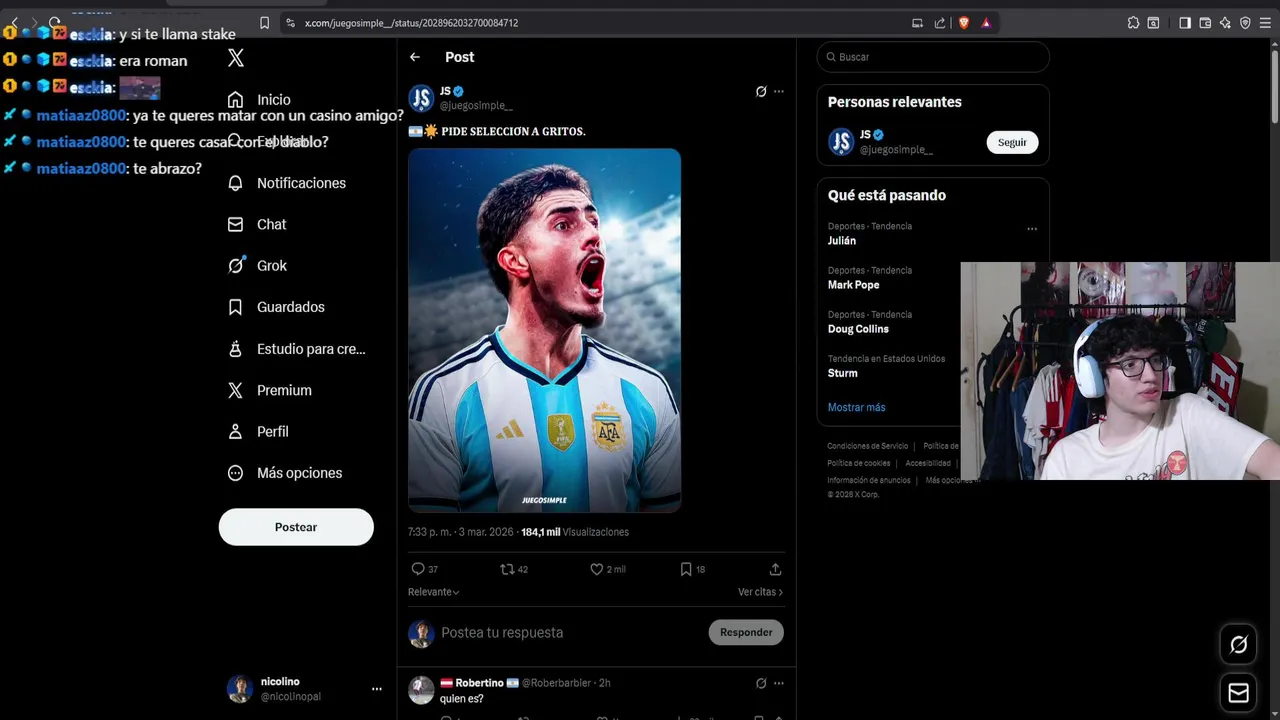Click Grok icon on JS post
The image size is (1280, 720).
tap(761, 91)
